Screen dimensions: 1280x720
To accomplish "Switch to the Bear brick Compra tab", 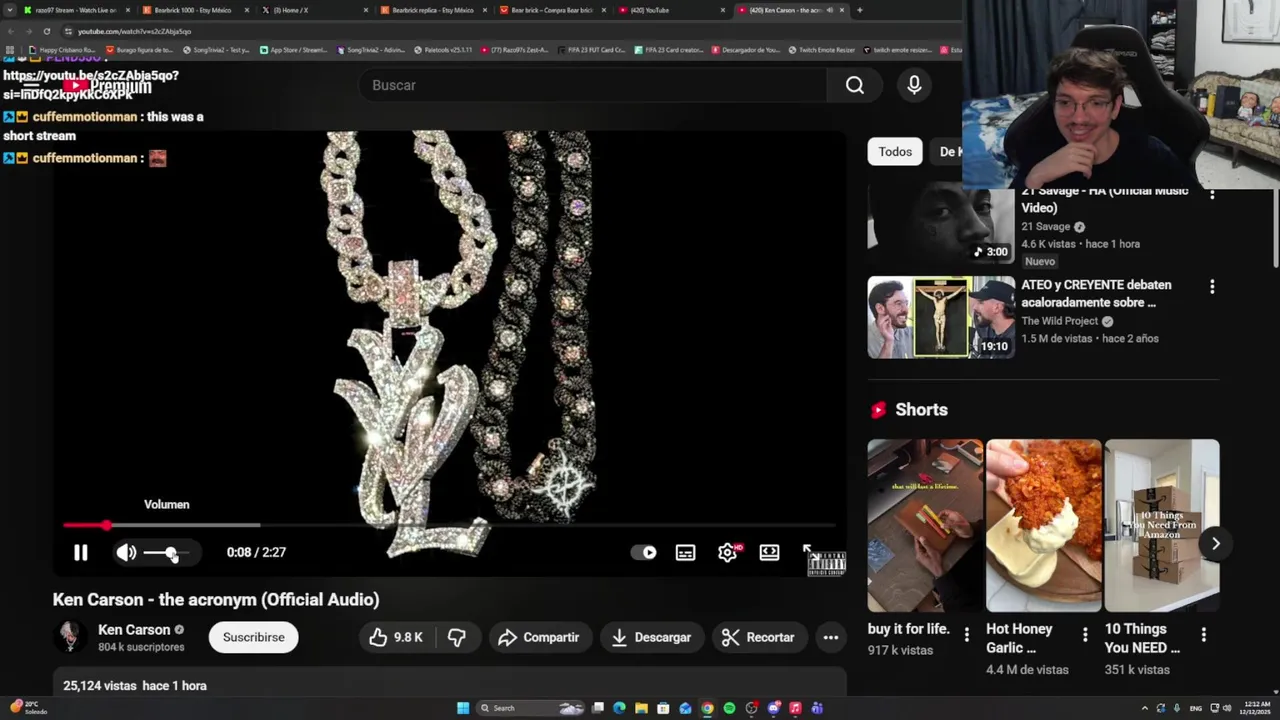I will click(x=551, y=10).
